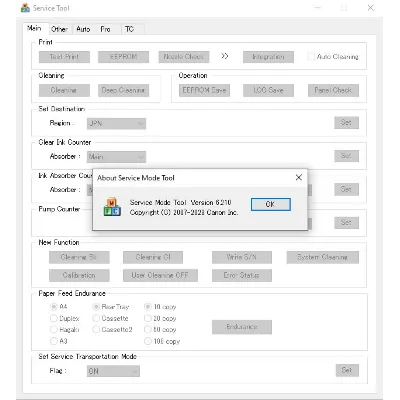
Task: Select the Cassette radio button
Action: pos(96,318)
